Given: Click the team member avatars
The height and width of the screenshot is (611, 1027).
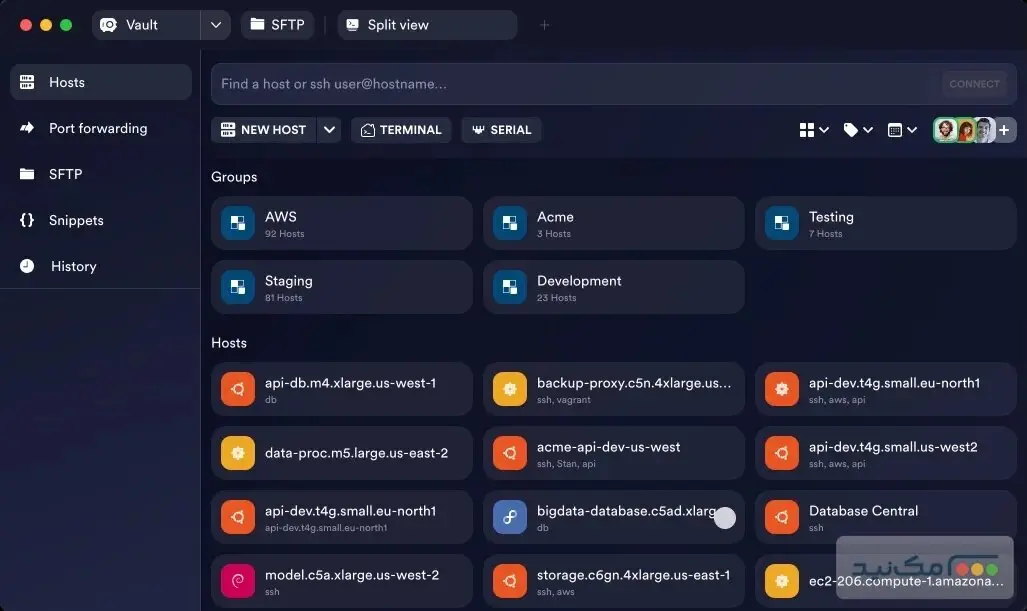Looking at the screenshot, I should 964,130.
